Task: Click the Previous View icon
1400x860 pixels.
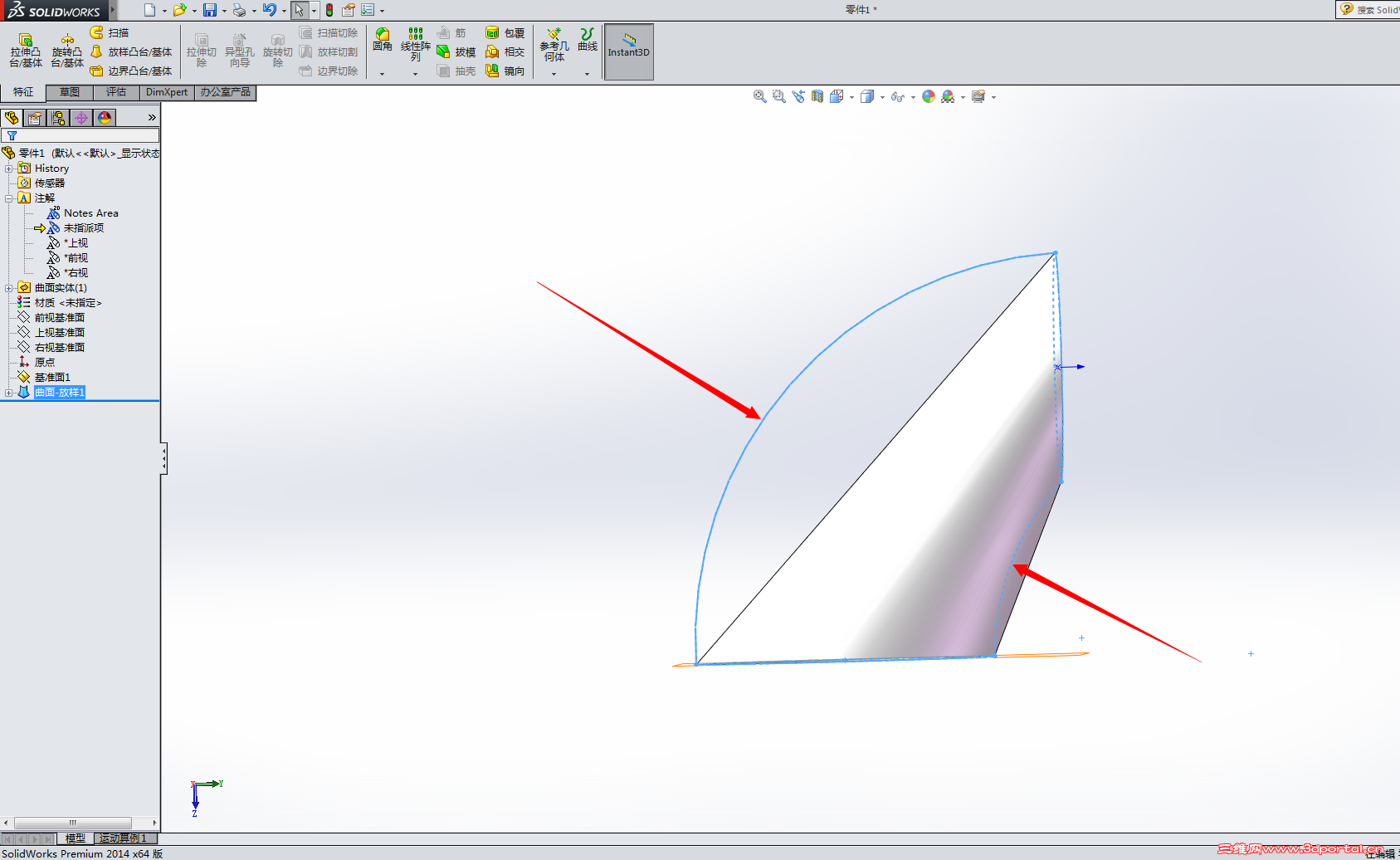Action: [x=798, y=96]
